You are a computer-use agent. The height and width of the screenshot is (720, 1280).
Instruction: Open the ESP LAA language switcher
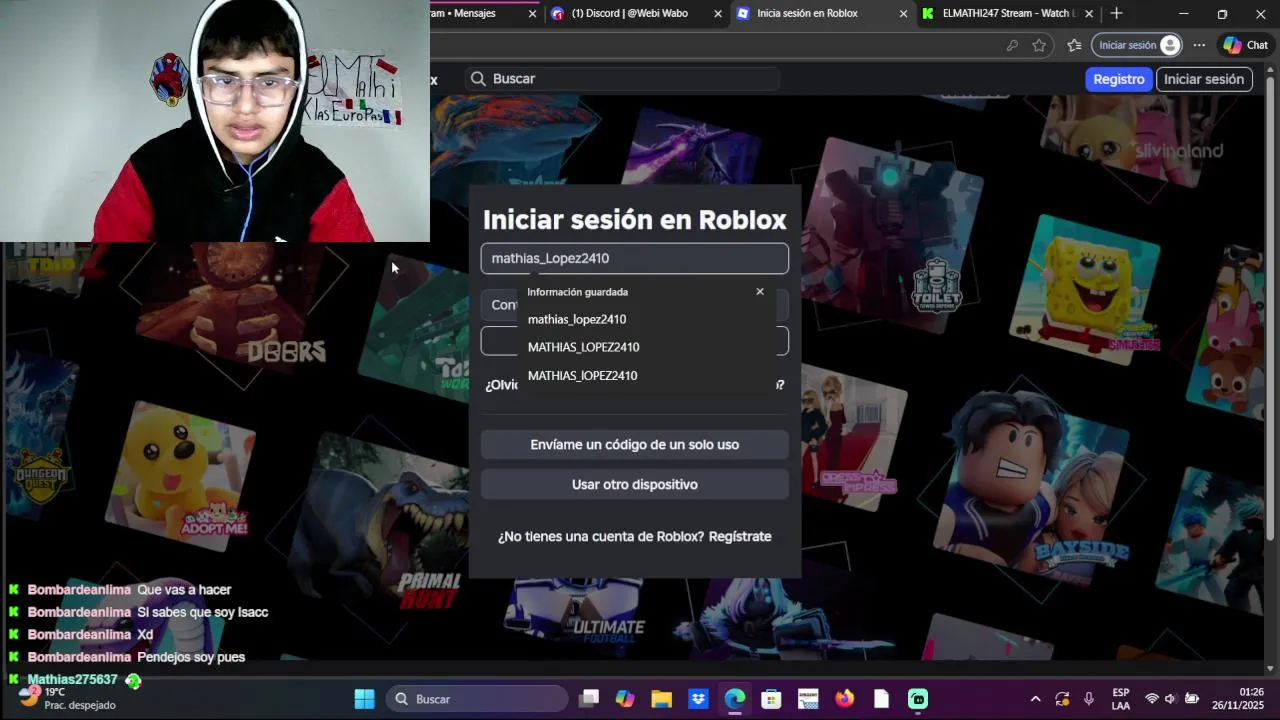tap(1121, 699)
